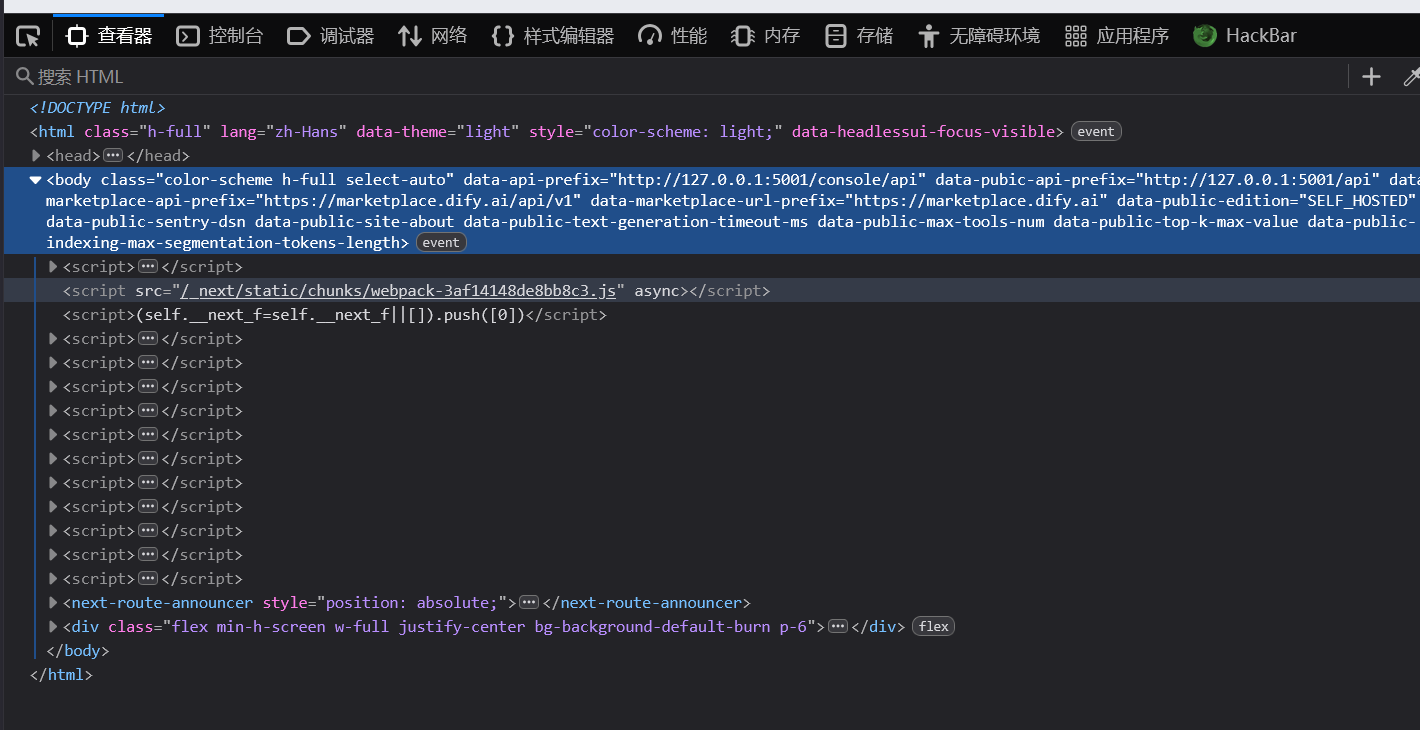The width and height of the screenshot is (1420, 730).
Task: Click the data-theme value "light"
Action: point(488,132)
